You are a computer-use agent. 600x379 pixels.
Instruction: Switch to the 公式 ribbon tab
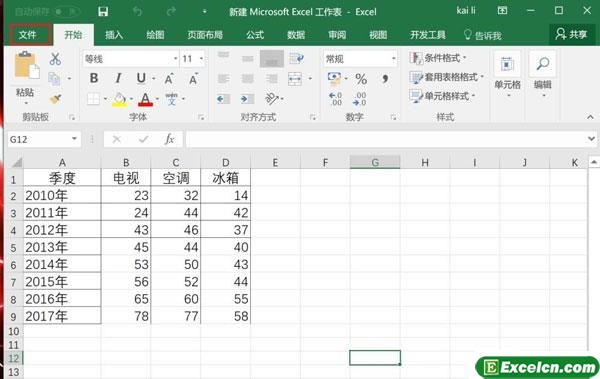255,35
